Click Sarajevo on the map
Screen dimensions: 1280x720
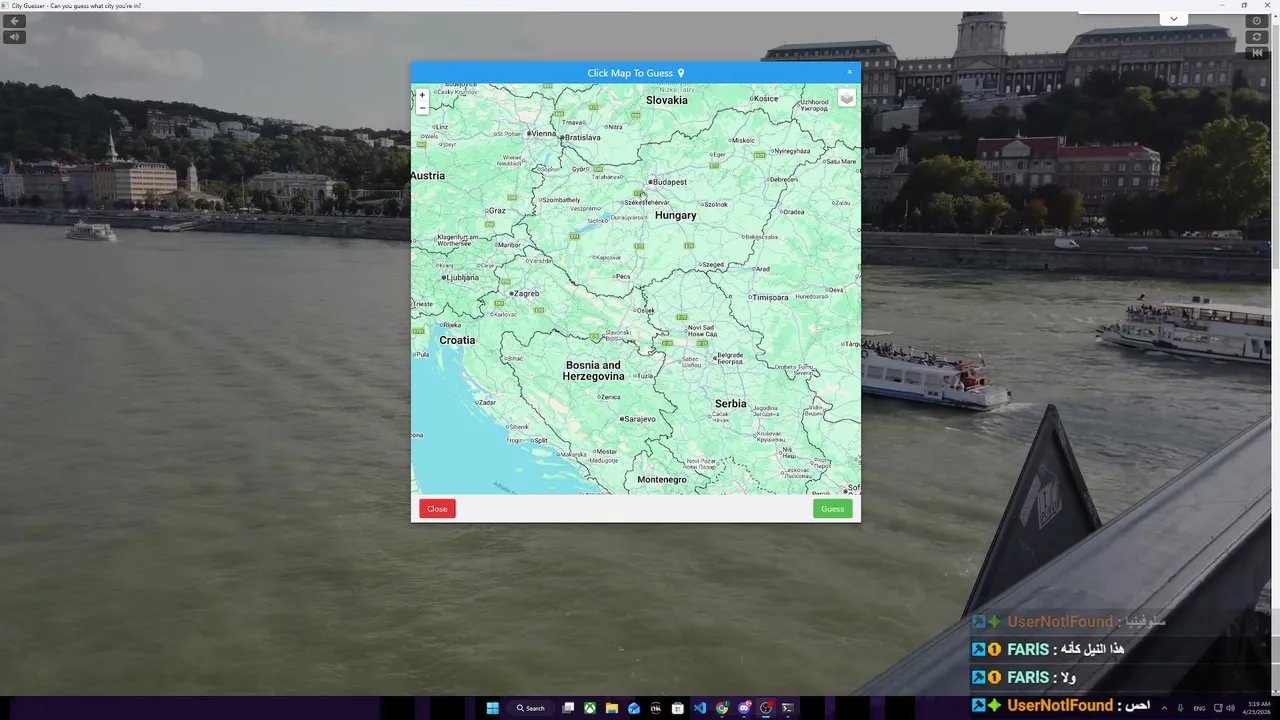pyautogui.click(x=638, y=419)
